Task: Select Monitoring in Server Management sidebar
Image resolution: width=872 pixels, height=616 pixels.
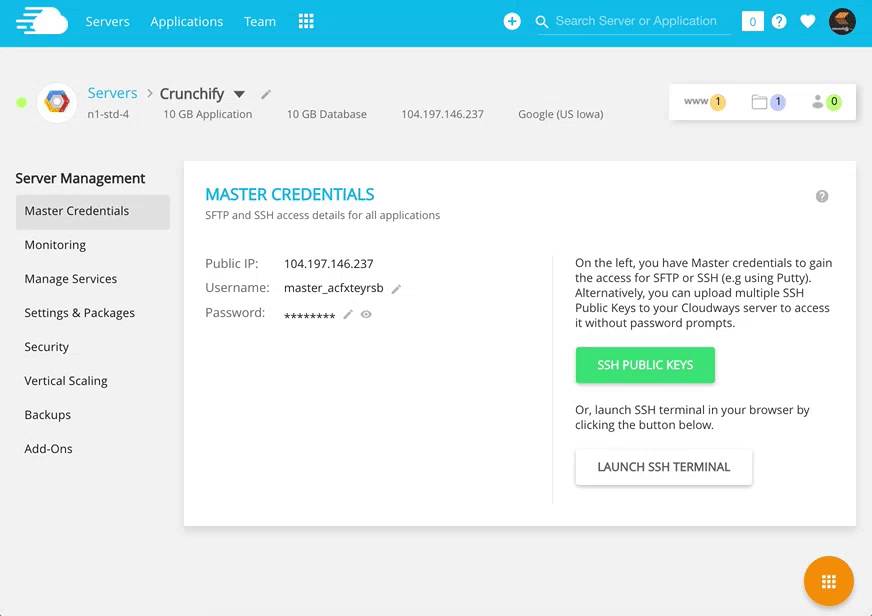Action: (55, 245)
